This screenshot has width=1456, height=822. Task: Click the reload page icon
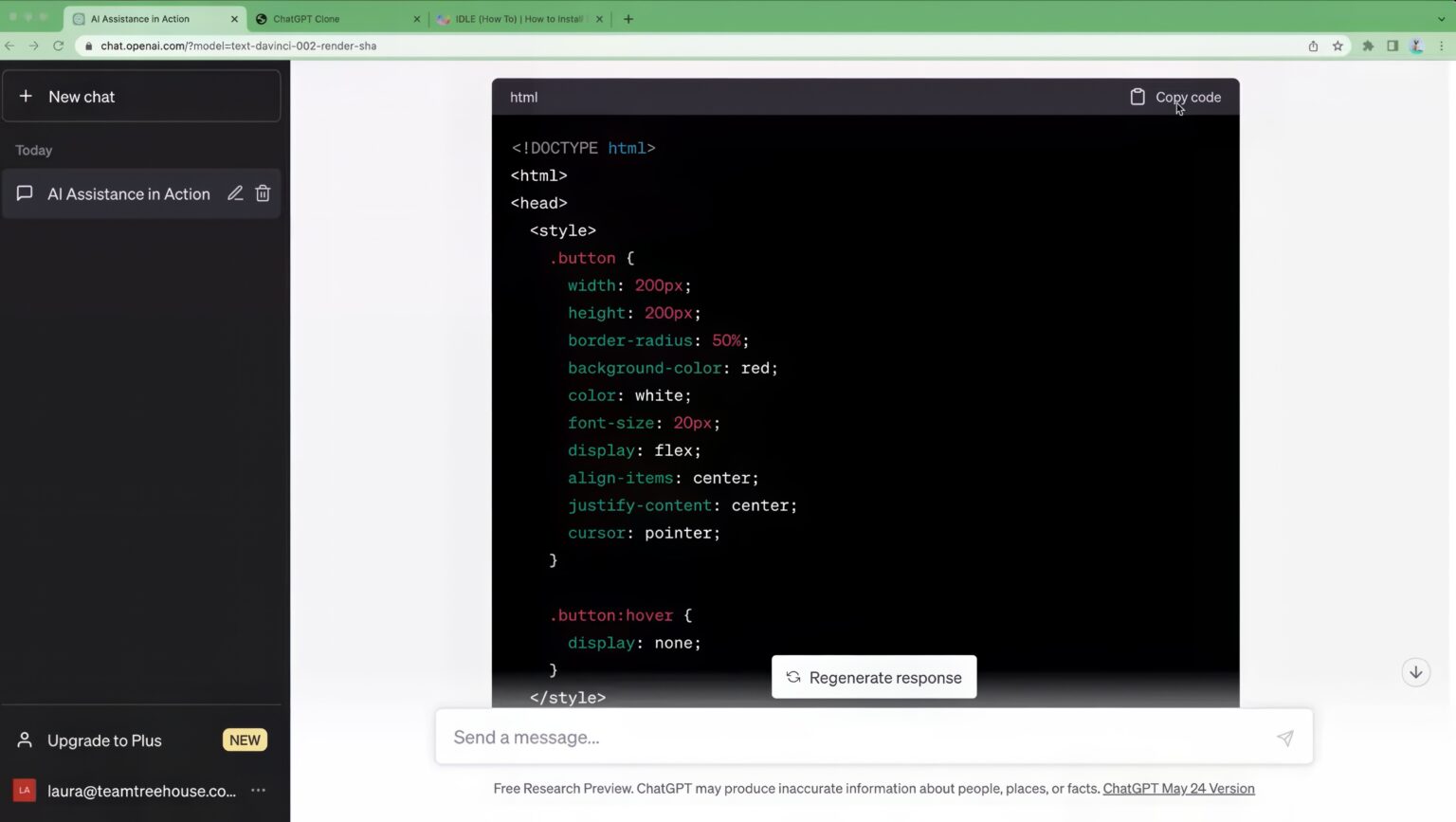[60, 46]
